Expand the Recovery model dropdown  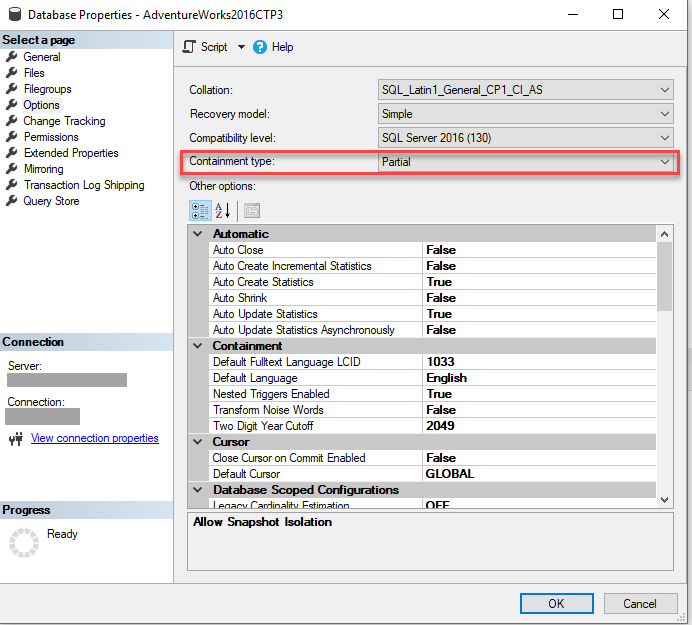tap(665, 114)
